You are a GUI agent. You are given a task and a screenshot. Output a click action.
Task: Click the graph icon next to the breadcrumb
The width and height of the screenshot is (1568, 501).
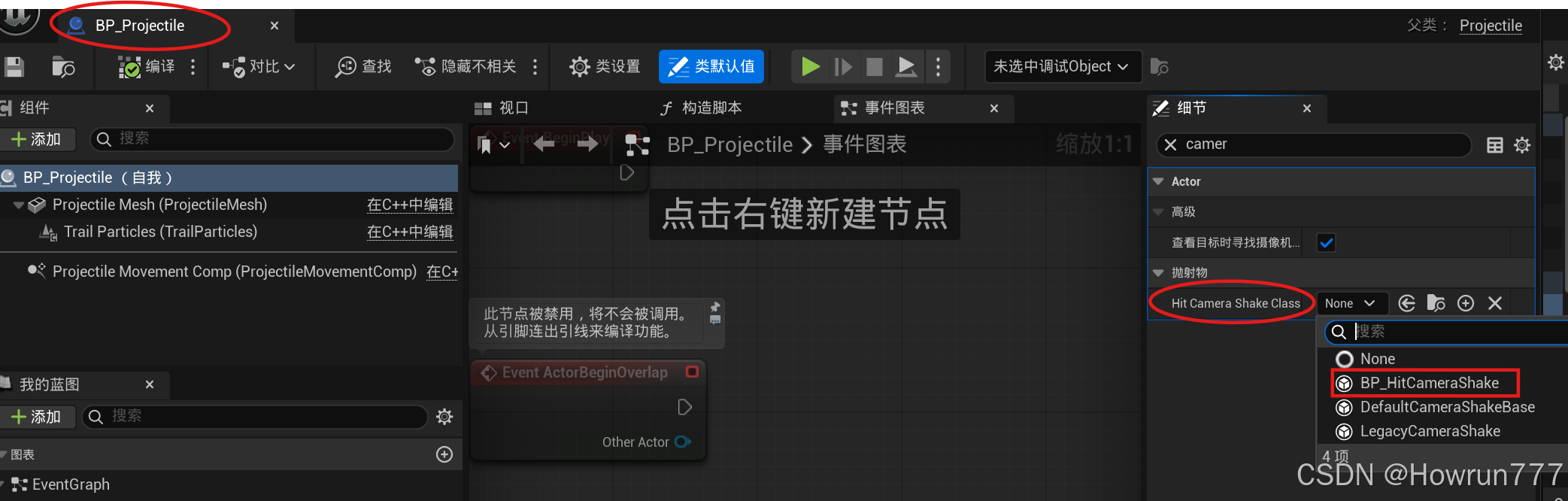coord(637,145)
